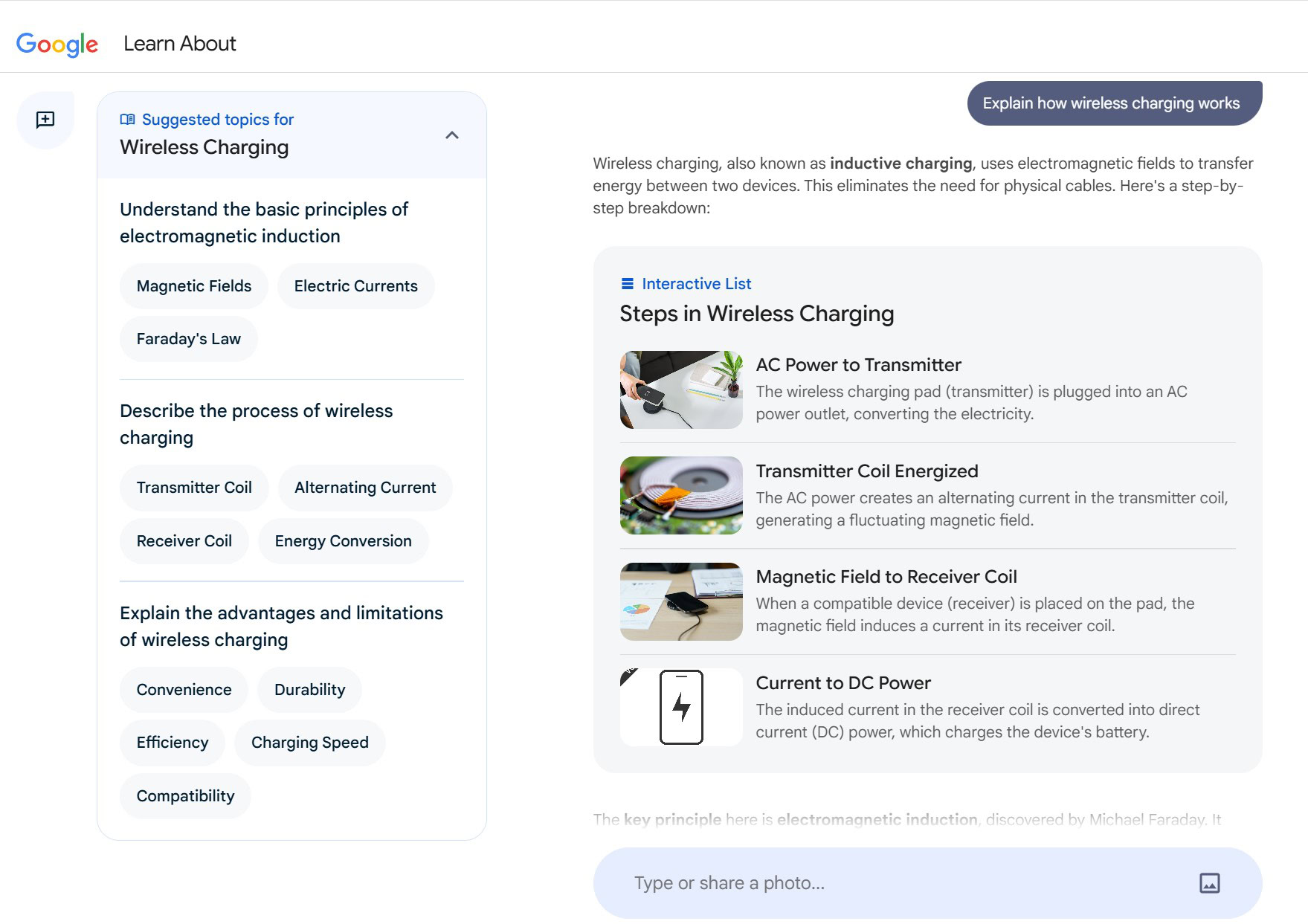Collapse the Wireless Charging suggested topics panel
The width and height of the screenshot is (1308, 924).
point(451,135)
